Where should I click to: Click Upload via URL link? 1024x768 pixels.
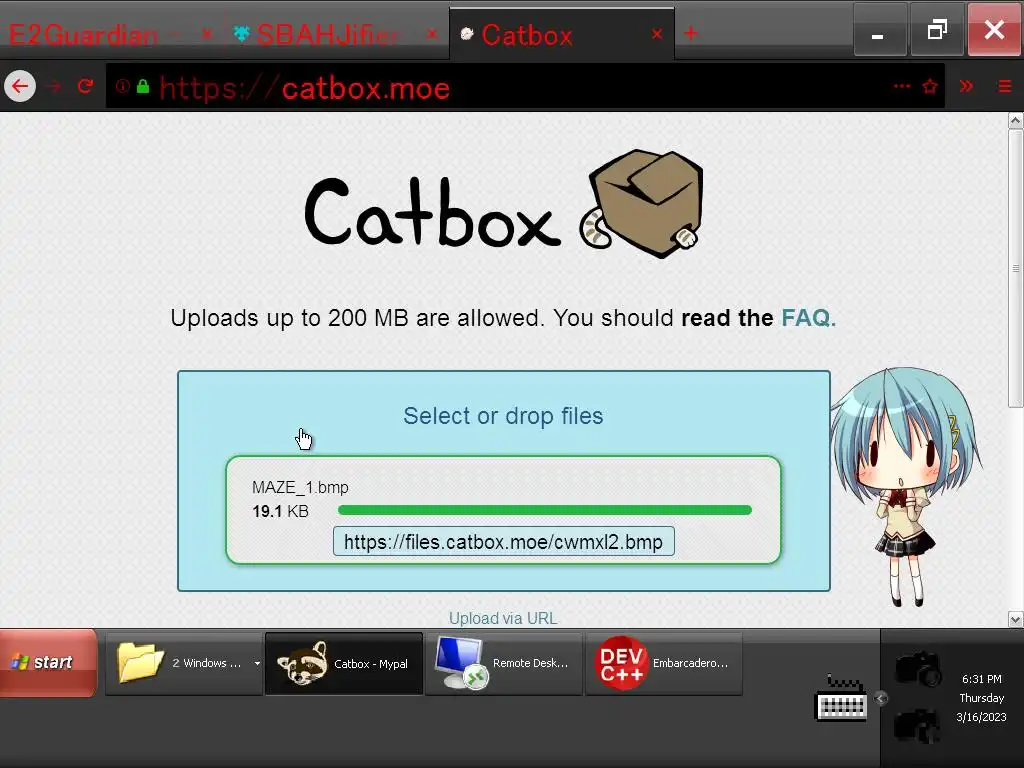(503, 618)
